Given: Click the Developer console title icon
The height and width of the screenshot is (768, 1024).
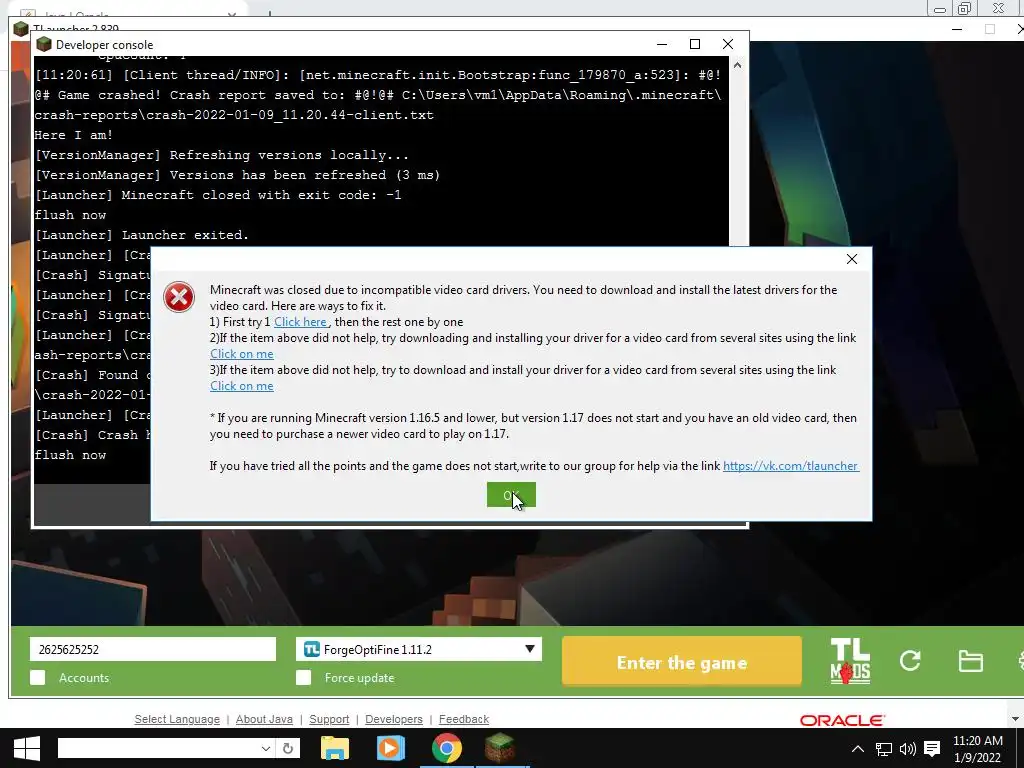Looking at the screenshot, I should (44, 44).
